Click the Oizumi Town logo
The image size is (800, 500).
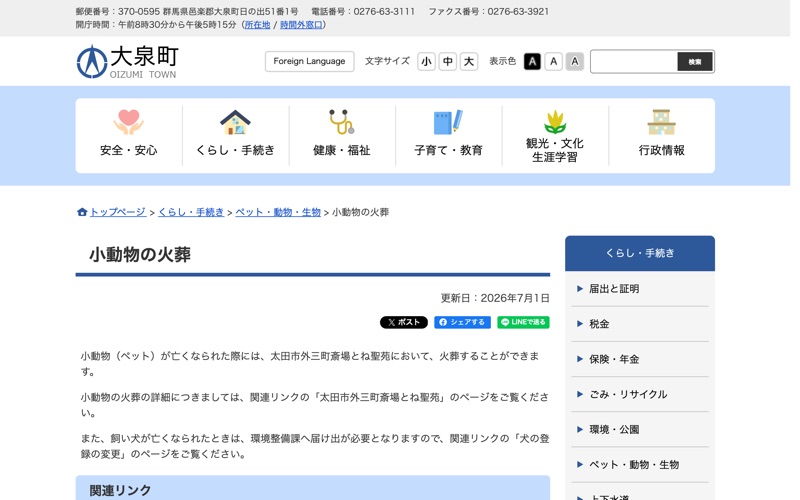pos(128,62)
